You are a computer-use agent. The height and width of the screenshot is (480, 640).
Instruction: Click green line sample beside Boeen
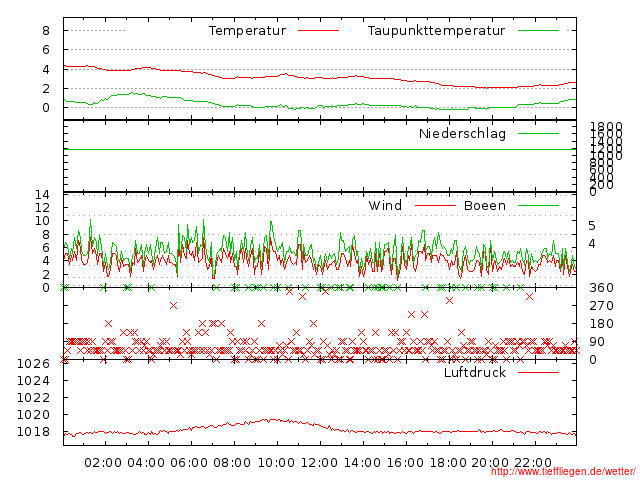click(538, 205)
